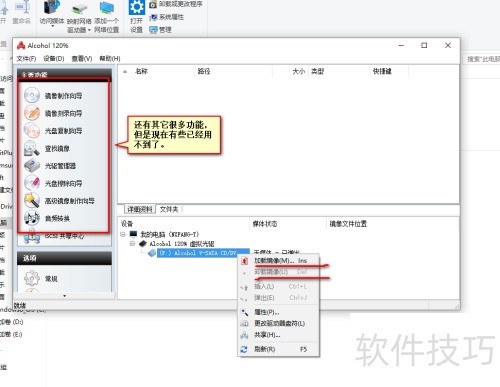
Task: Expand sidebar panel with bottom arrow
Action: click(64, 296)
